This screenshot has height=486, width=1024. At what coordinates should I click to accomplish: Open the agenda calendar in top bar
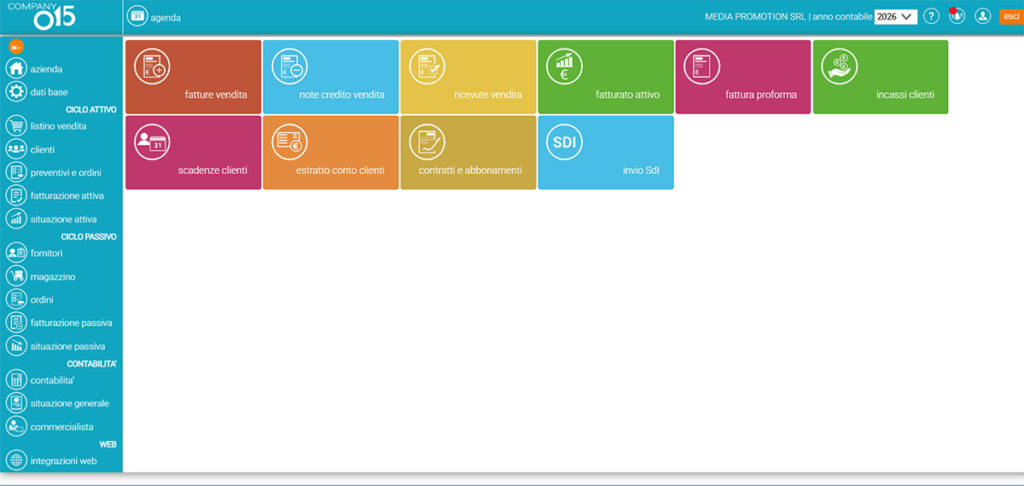coord(154,17)
